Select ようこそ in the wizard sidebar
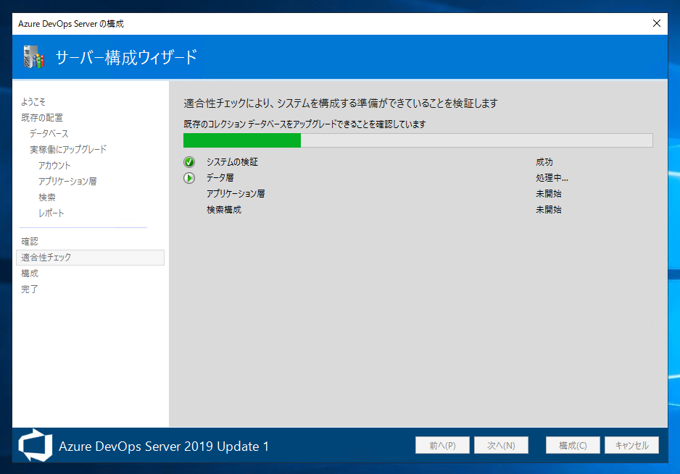680x474 pixels. [x=33, y=102]
